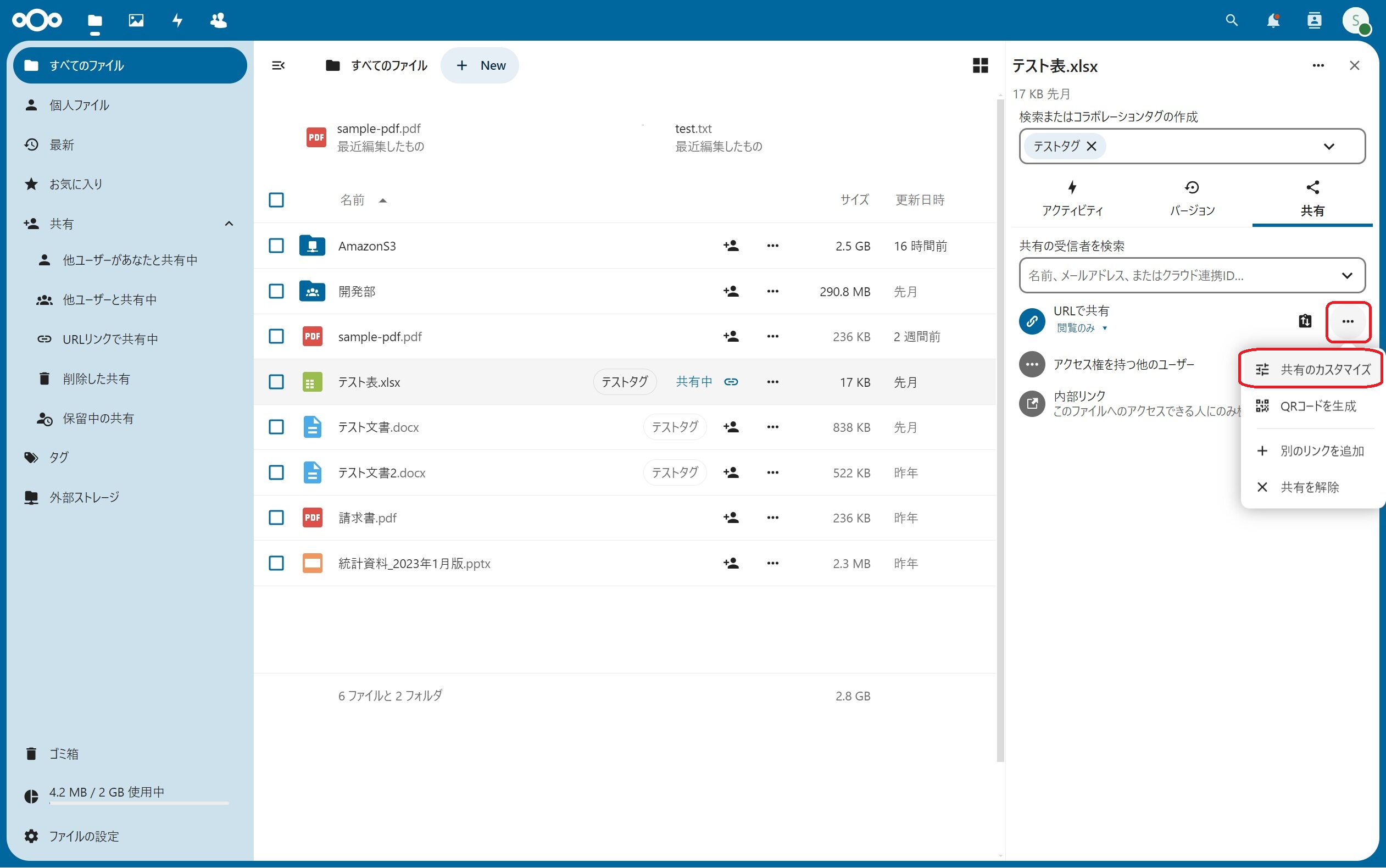Switch to the バージョン tab
The image size is (1386, 868).
click(1192, 198)
